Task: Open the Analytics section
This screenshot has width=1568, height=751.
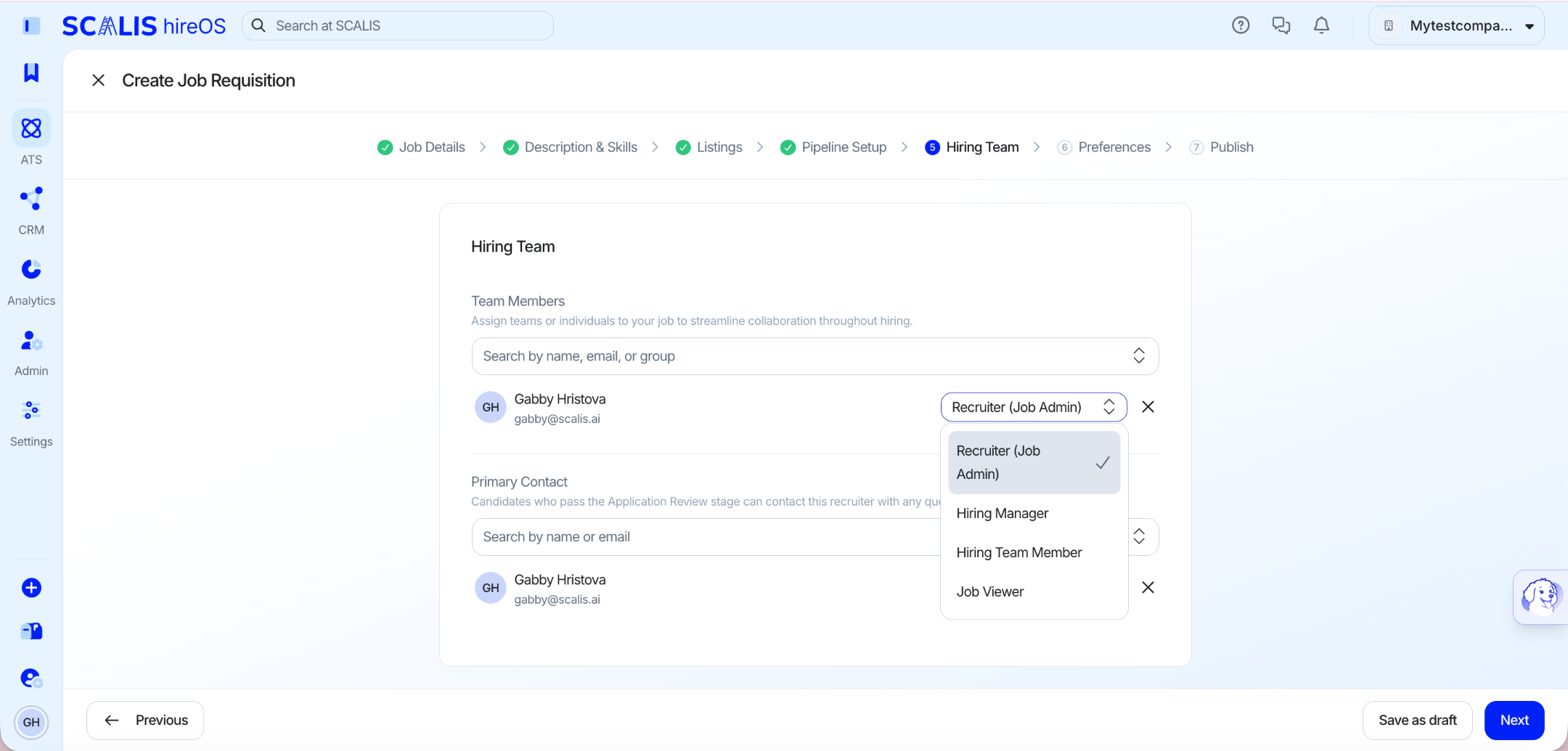Action: coord(31,282)
